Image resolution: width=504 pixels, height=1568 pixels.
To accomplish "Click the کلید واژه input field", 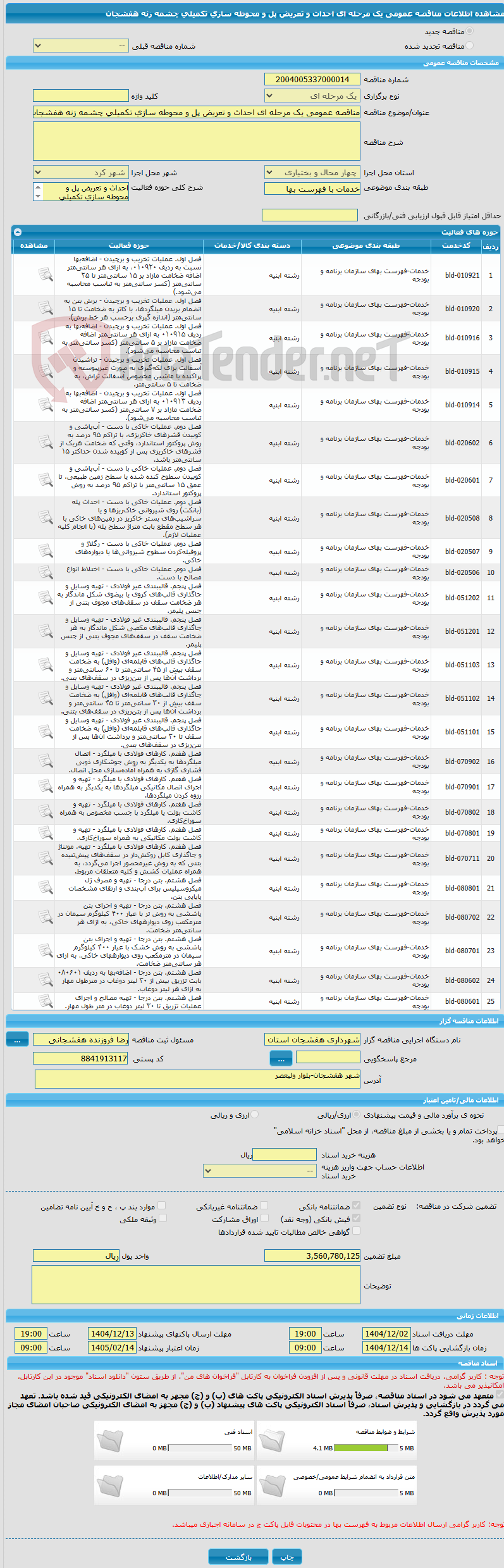I will (81, 96).
